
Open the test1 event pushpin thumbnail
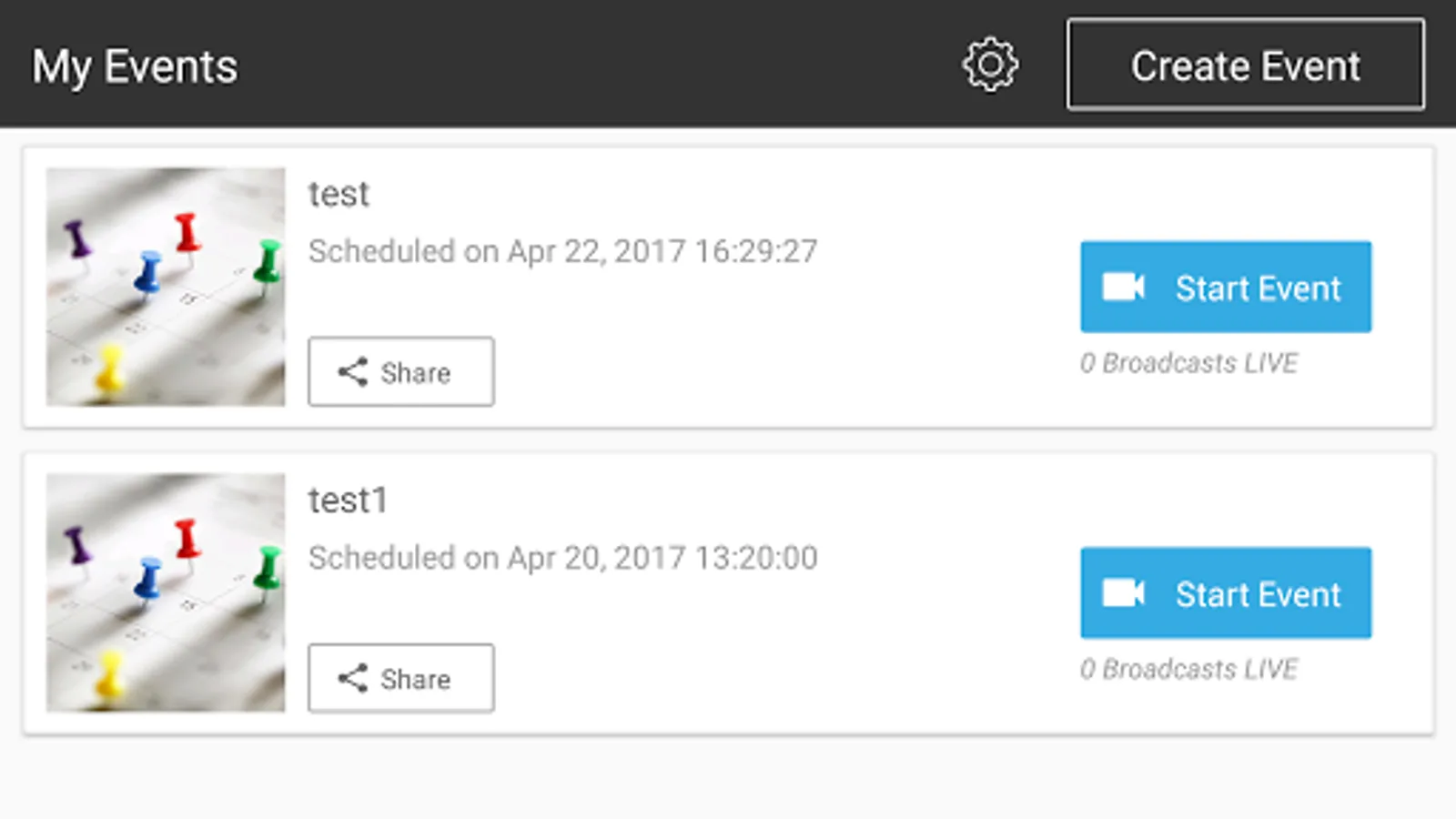click(x=166, y=592)
